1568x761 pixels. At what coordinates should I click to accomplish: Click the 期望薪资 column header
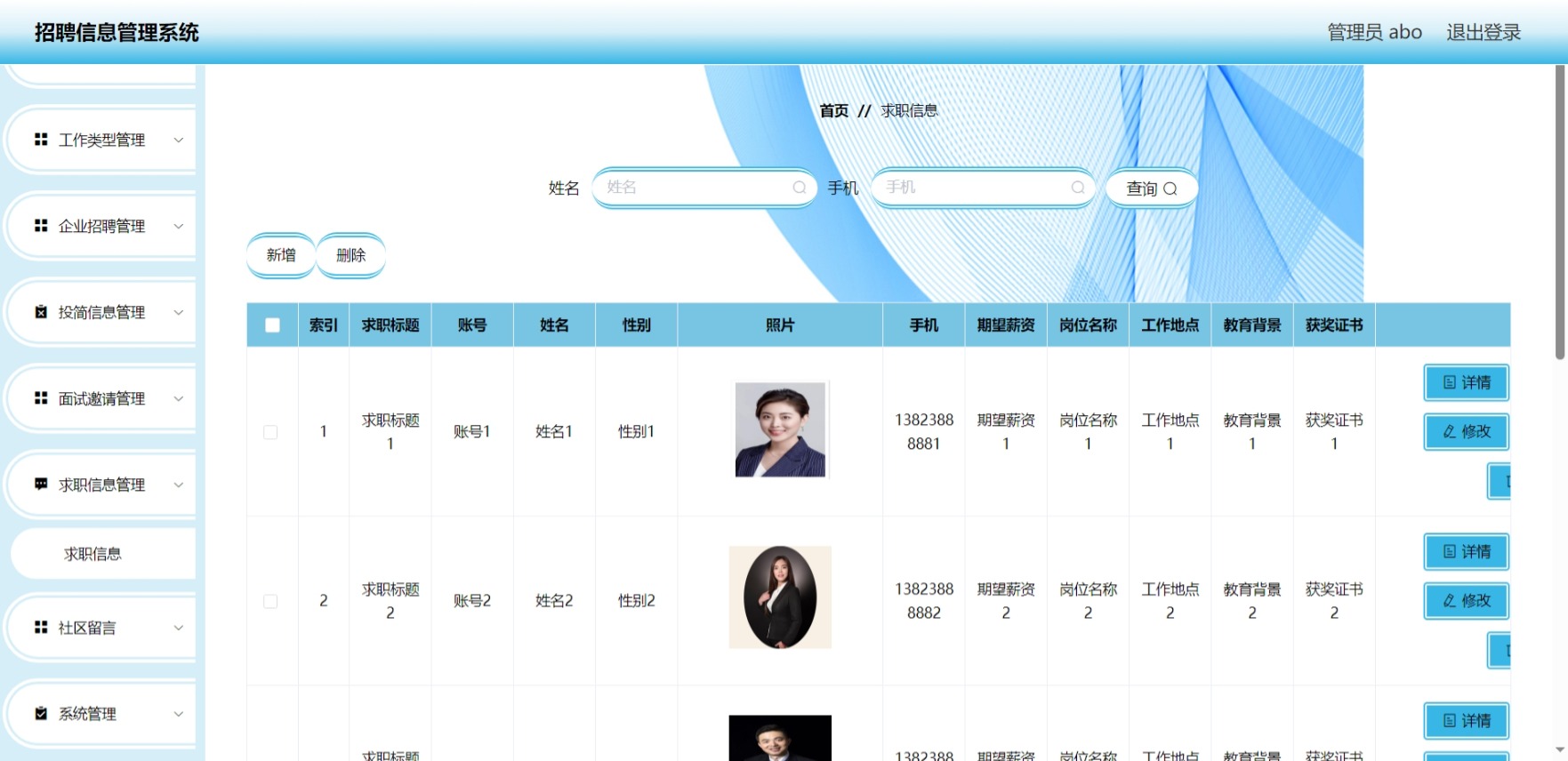pyautogui.click(x=1006, y=325)
